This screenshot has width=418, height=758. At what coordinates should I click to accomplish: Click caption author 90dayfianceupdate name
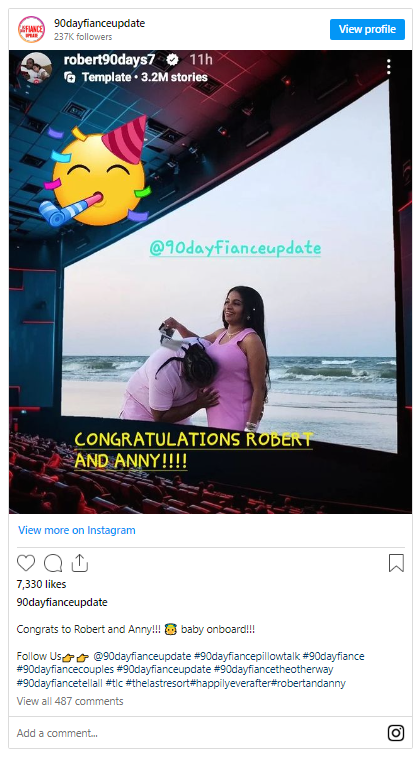click(62, 602)
